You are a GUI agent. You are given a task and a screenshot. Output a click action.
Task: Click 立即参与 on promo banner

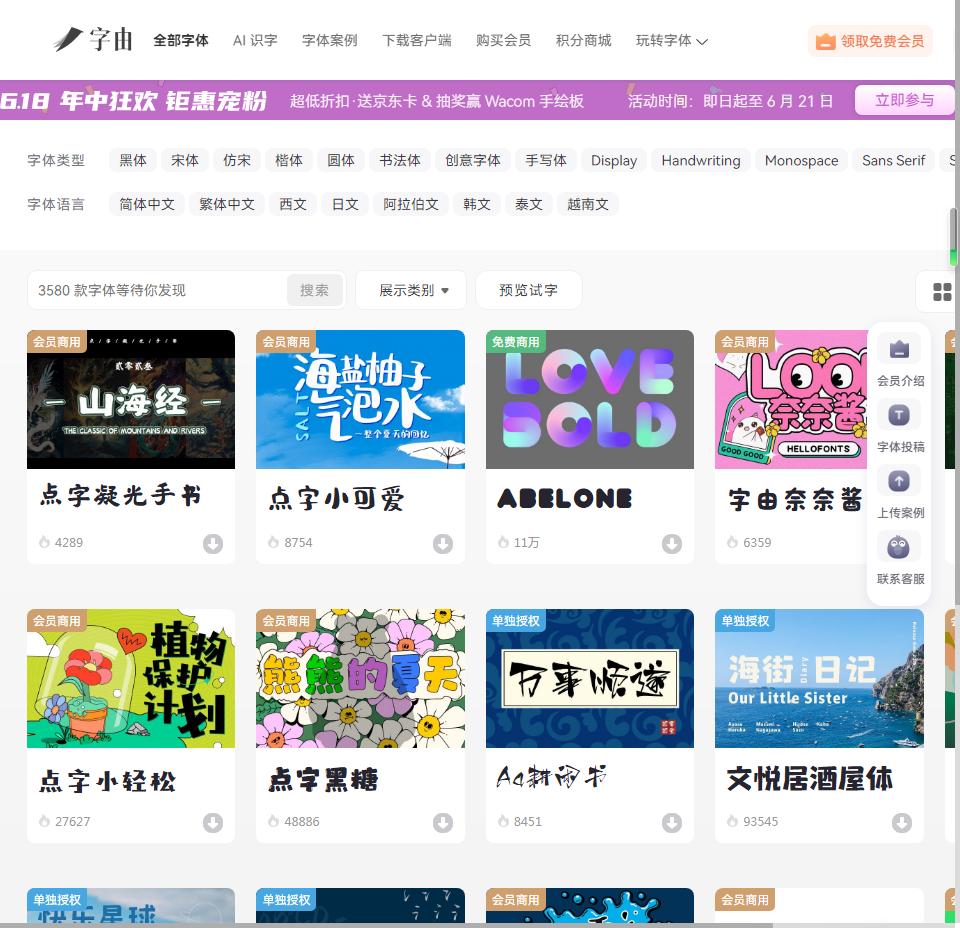[904, 100]
